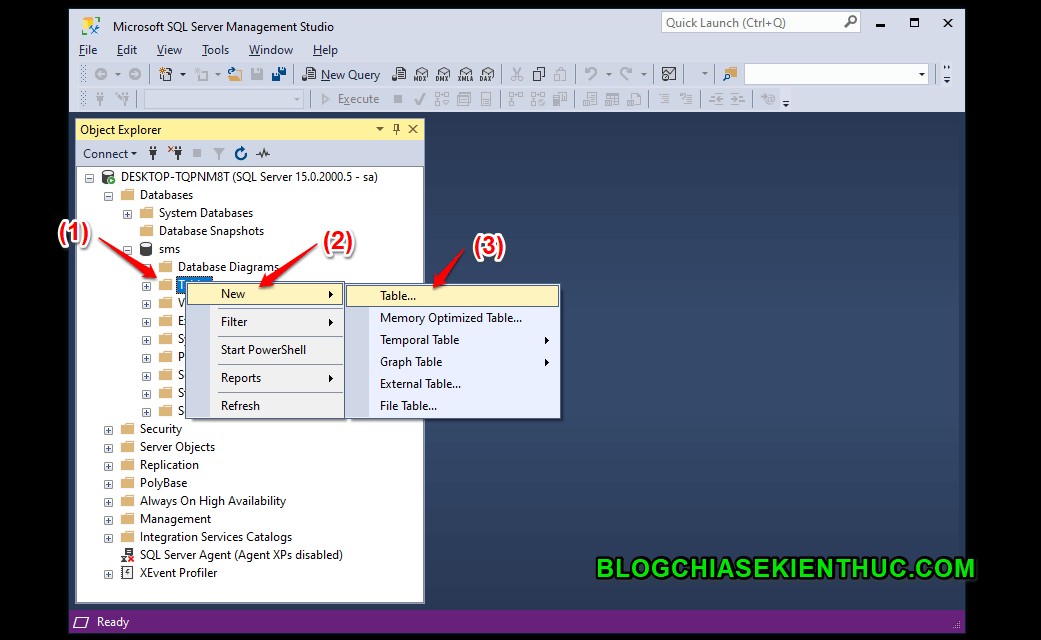
Task: Open a new XMLA query window
Action: (465, 74)
